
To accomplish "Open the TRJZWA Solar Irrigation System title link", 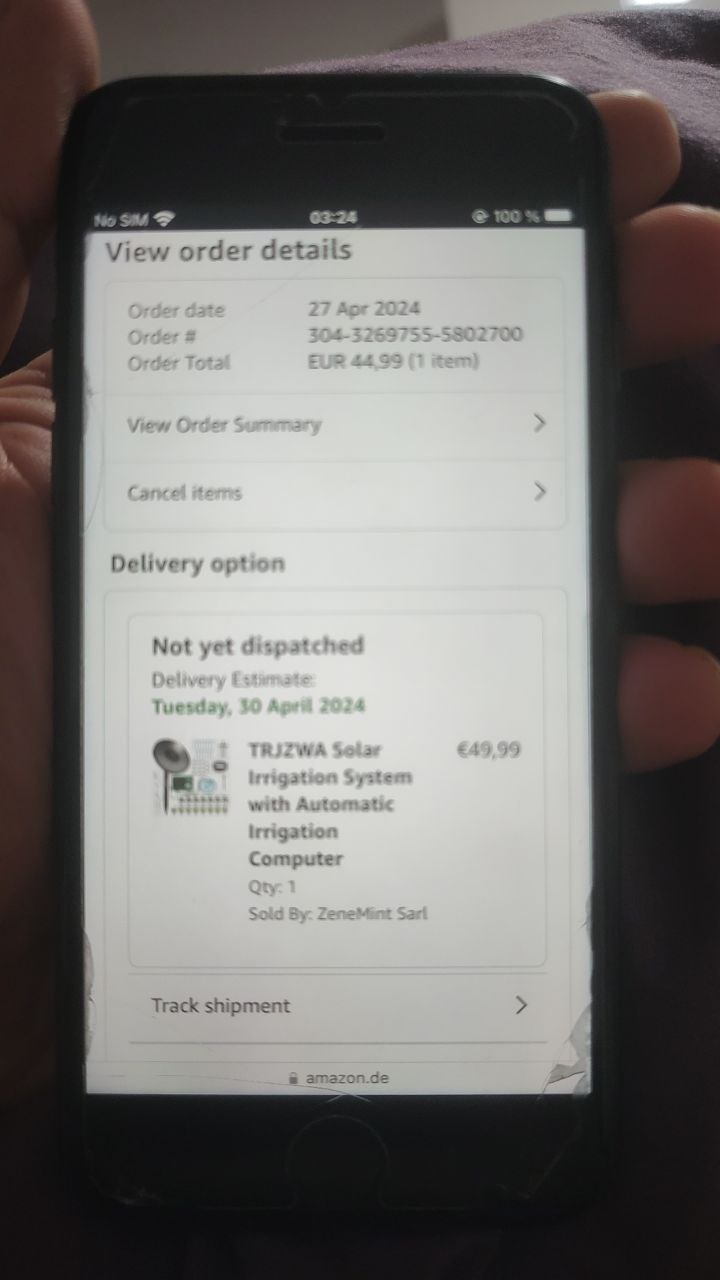I will tap(330, 804).
